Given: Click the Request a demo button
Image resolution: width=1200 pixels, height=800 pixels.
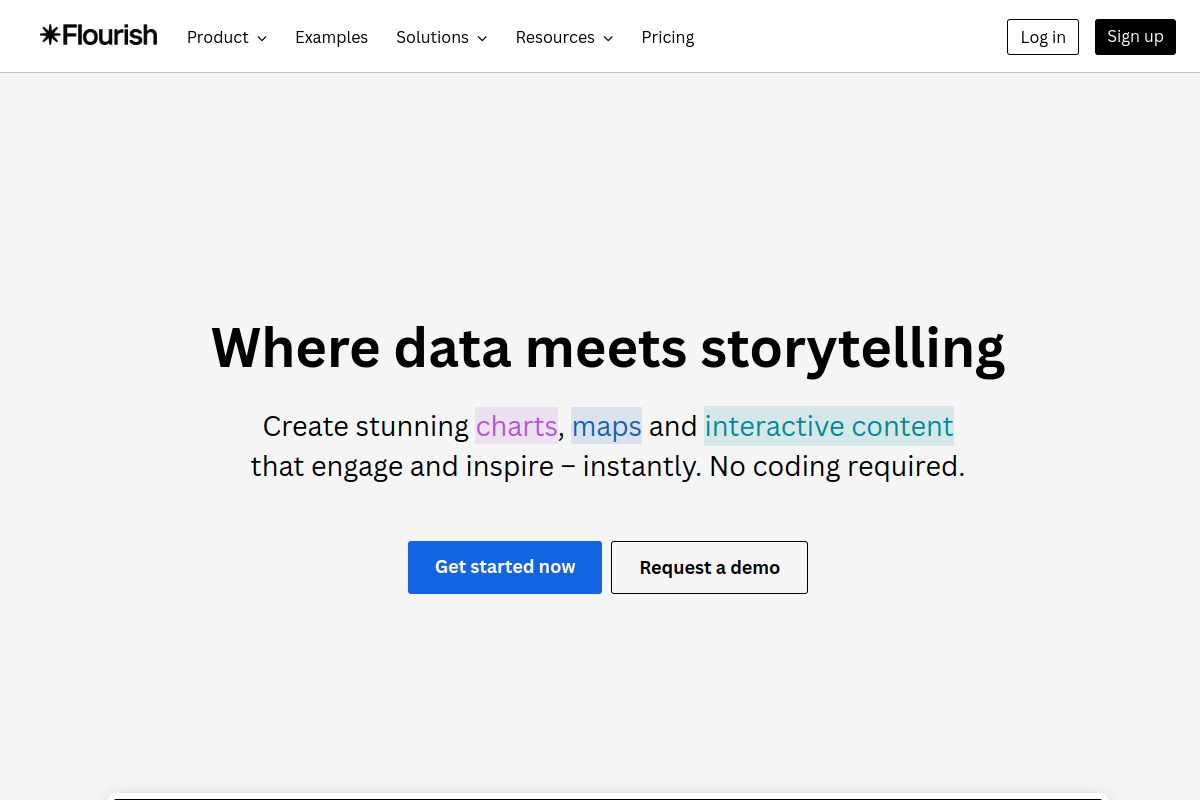Looking at the screenshot, I should (709, 567).
